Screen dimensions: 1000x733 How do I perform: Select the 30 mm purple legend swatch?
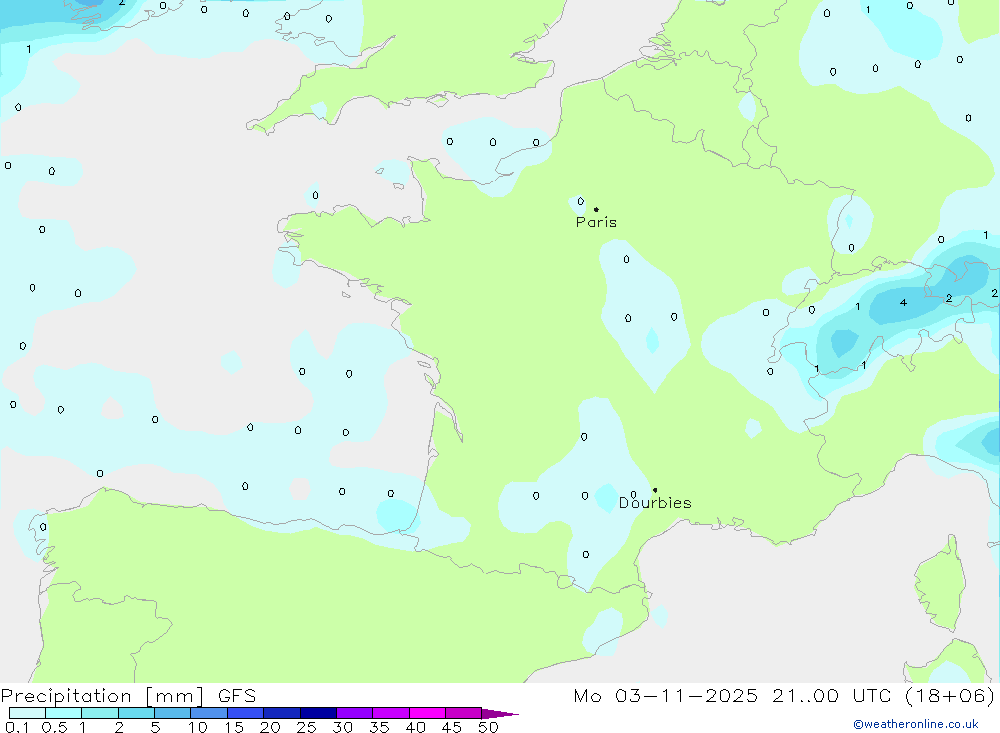point(355,713)
